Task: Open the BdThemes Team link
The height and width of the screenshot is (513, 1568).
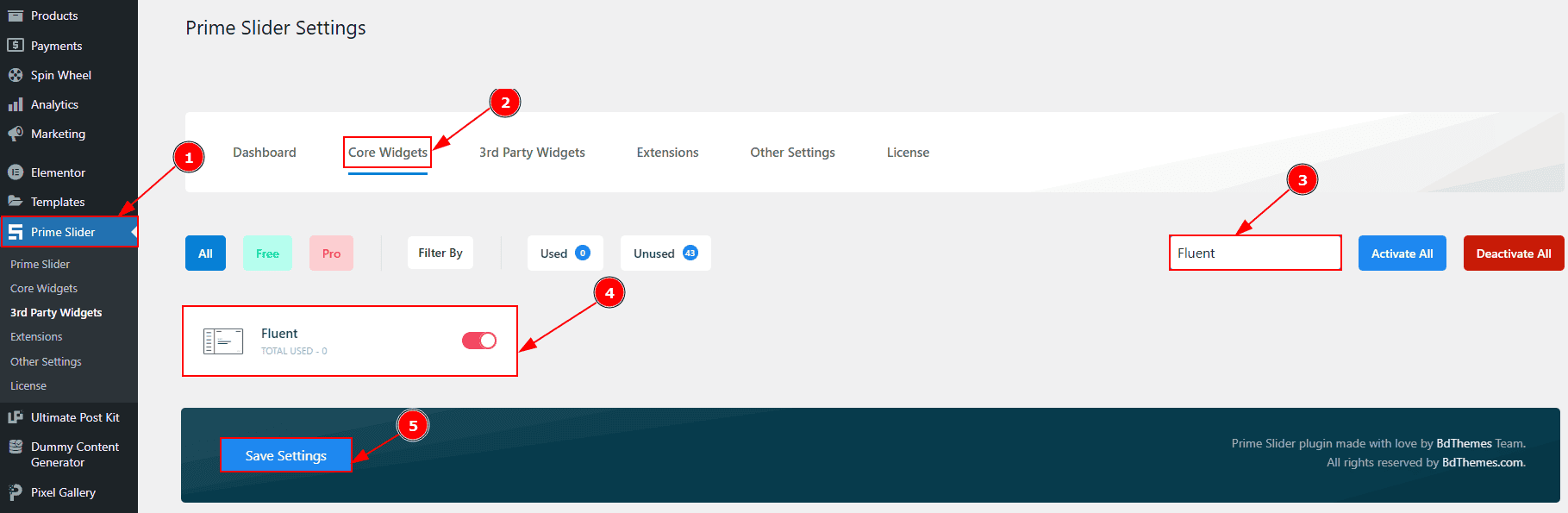Action: (1464, 443)
